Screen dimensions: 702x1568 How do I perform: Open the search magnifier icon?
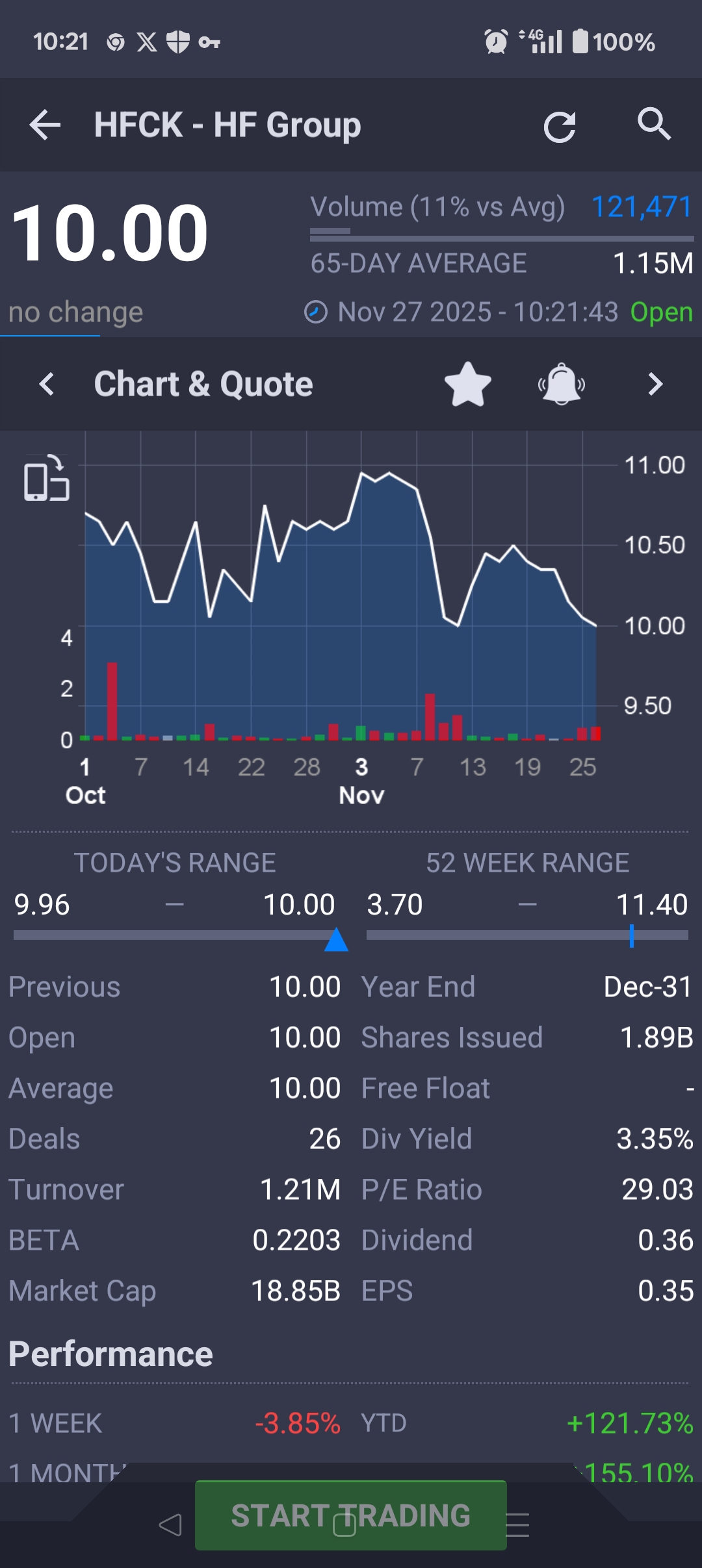click(653, 123)
